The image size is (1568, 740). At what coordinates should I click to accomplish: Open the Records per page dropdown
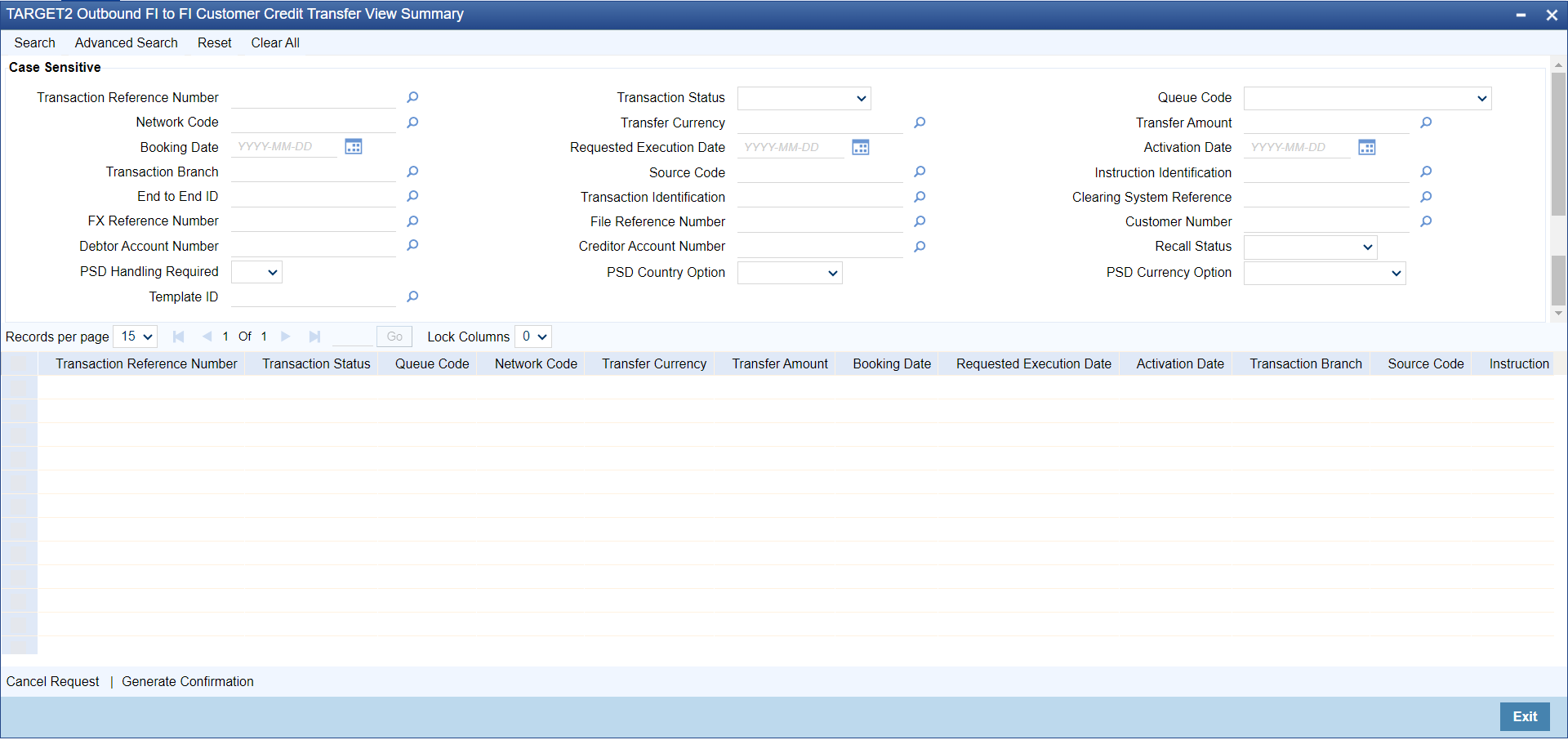pyautogui.click(x=136, y=337)
